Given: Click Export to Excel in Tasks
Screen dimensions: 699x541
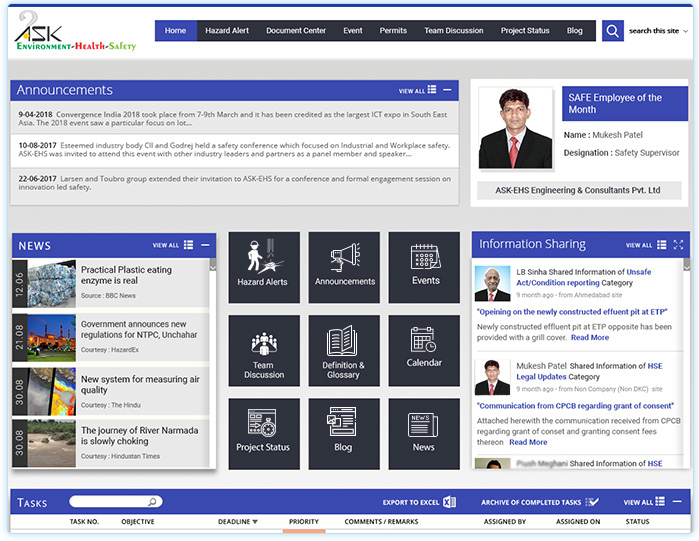Looking at the screenshot, I should [419, 502].
